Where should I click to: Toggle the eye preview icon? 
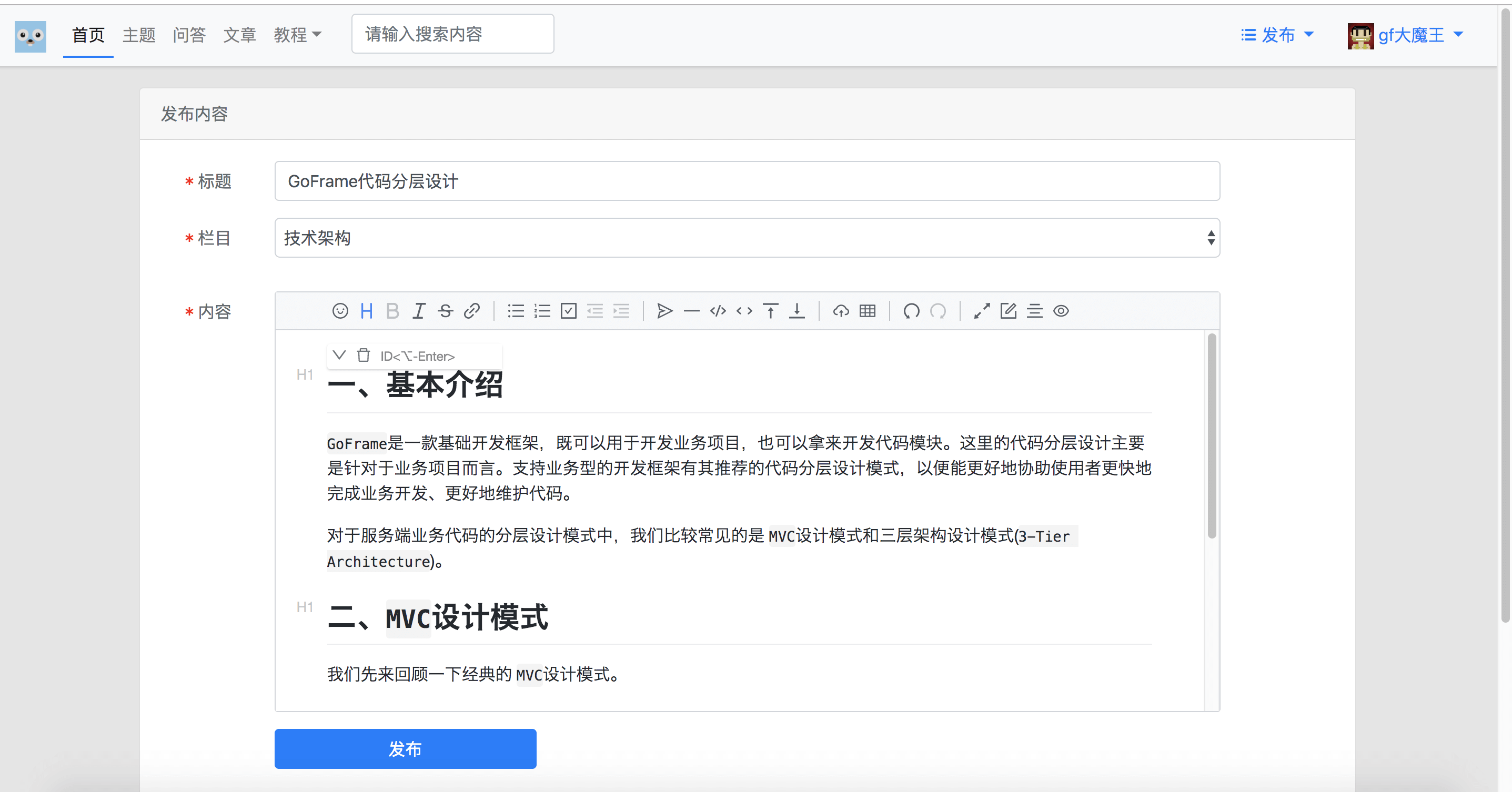pos(1061,311)
